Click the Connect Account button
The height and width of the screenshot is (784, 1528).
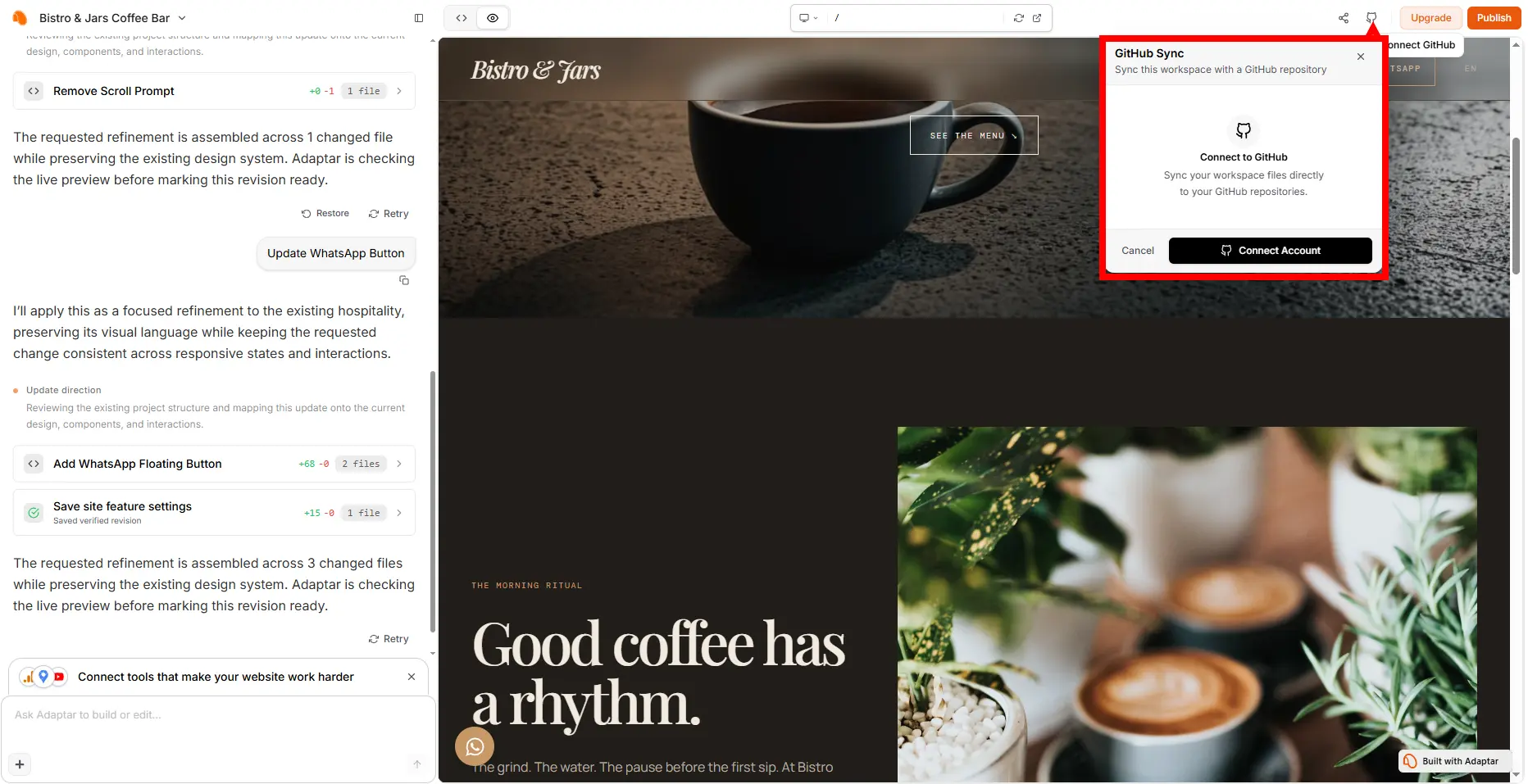point(1270,251)
